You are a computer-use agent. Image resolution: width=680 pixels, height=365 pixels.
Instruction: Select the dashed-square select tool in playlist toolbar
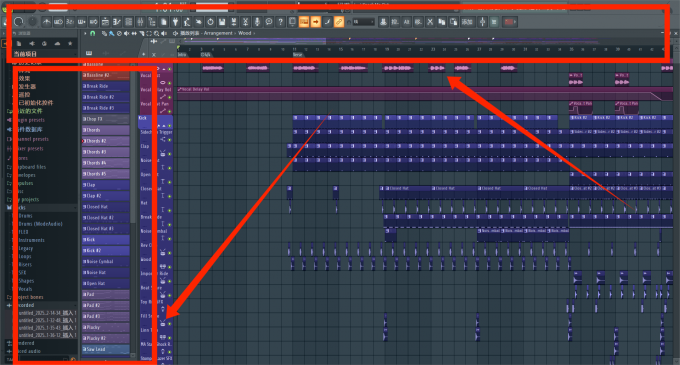[x=149, y=33]
